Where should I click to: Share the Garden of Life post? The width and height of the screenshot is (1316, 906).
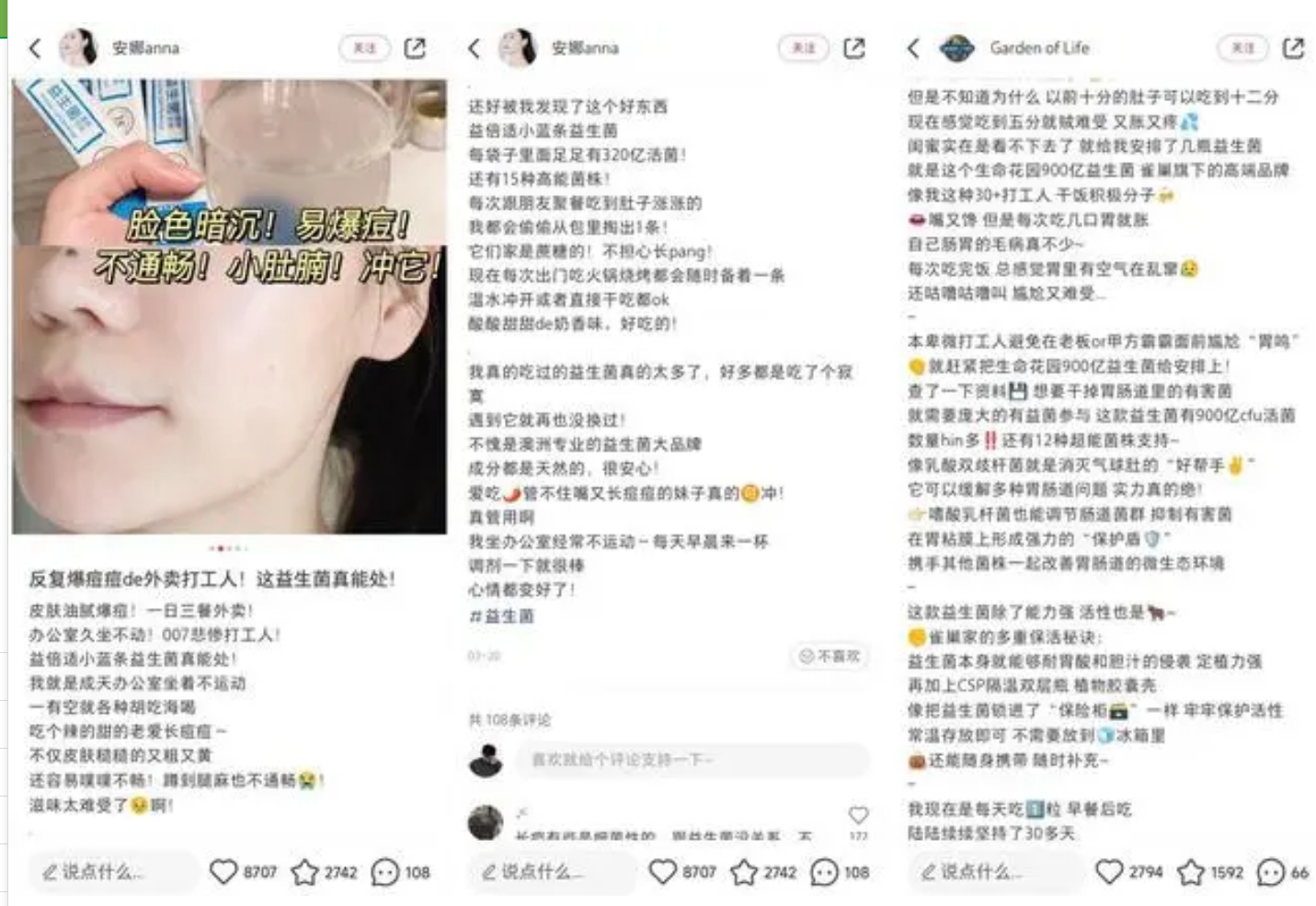1293,48
